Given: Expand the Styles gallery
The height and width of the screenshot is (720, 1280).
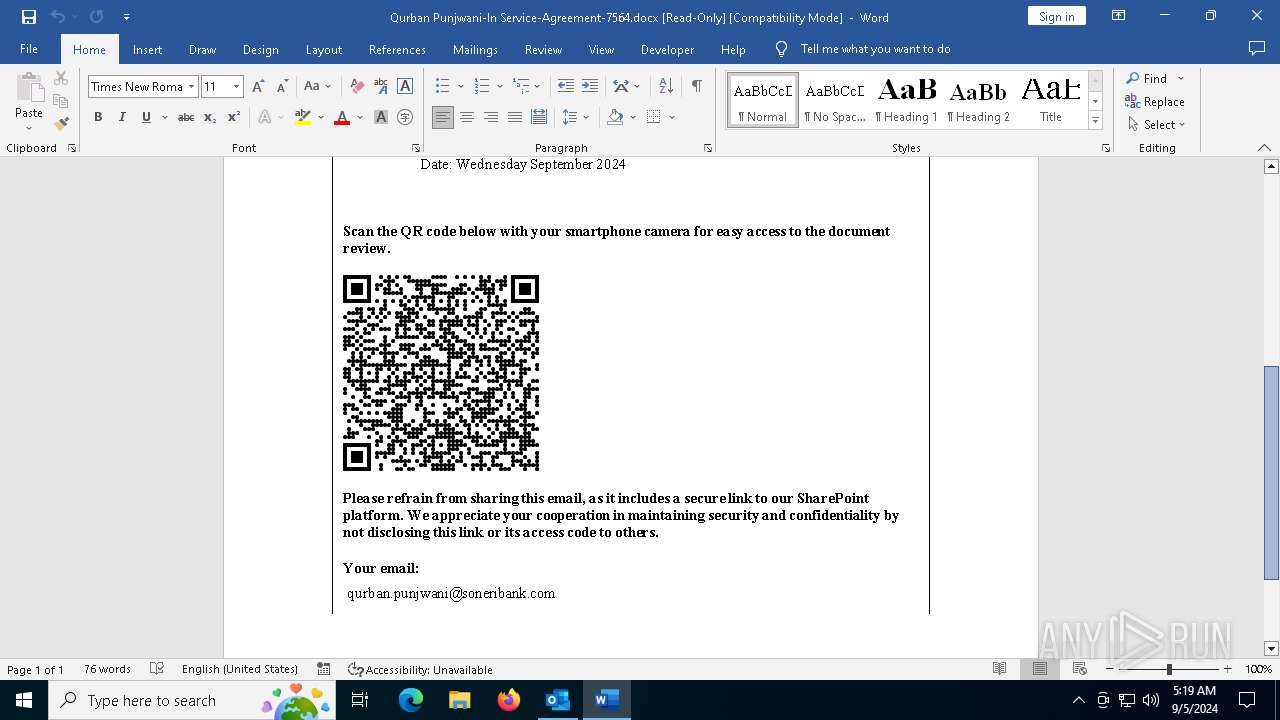Looking at the screenshot, I should [x=1096, y=121].
